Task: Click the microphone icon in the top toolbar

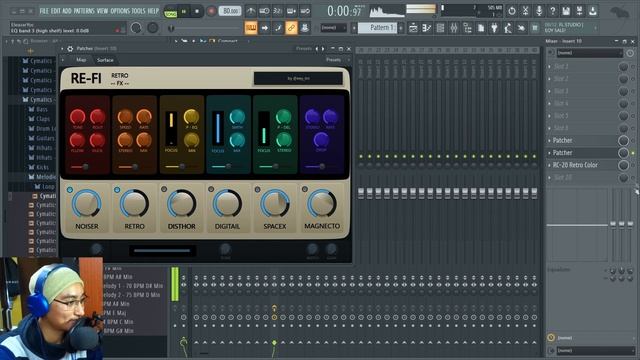Action: (539, 11)
